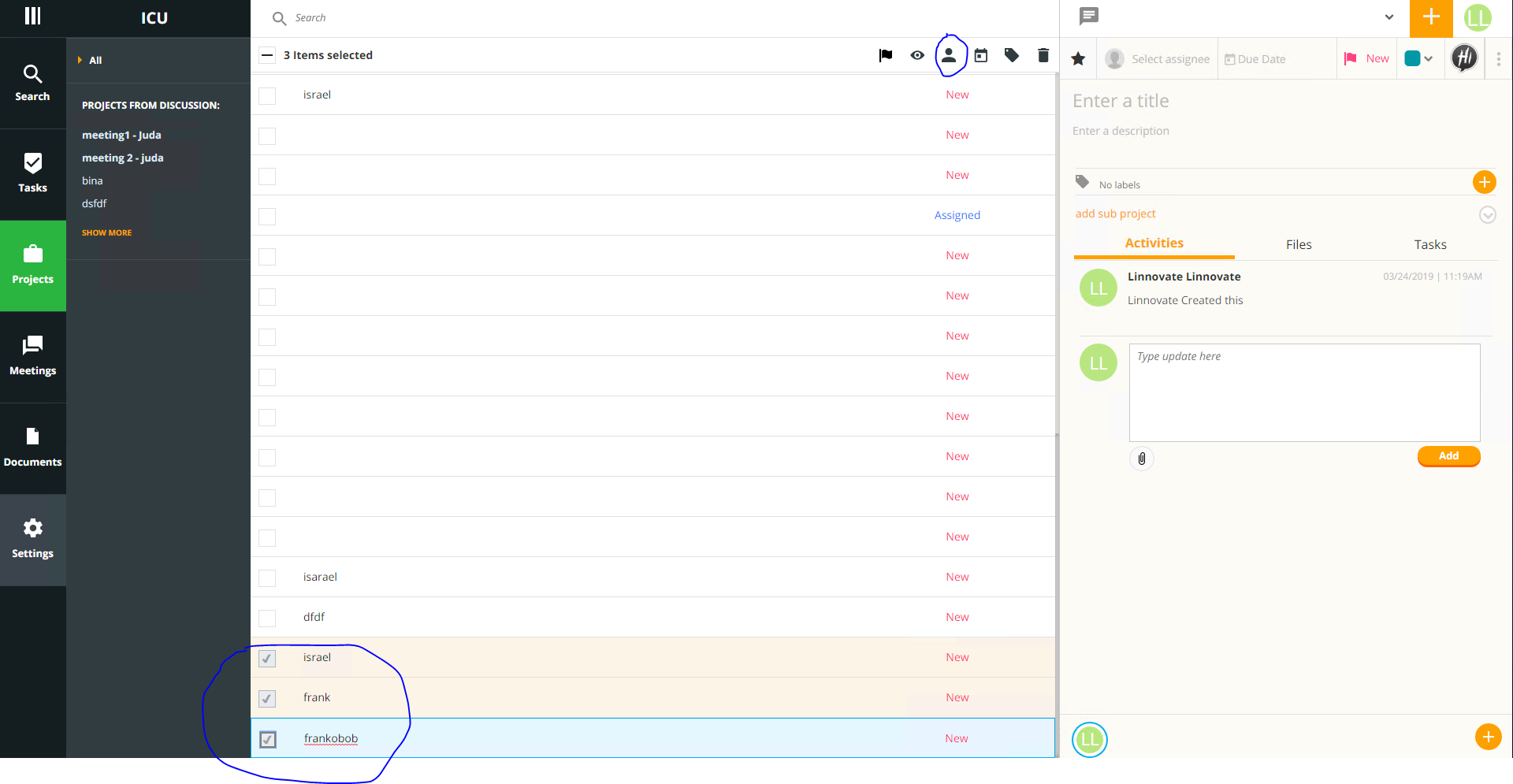Screen dimensions: 1513x784
Task: Uncheck the frank row checkbox
Action: point(267,698)
